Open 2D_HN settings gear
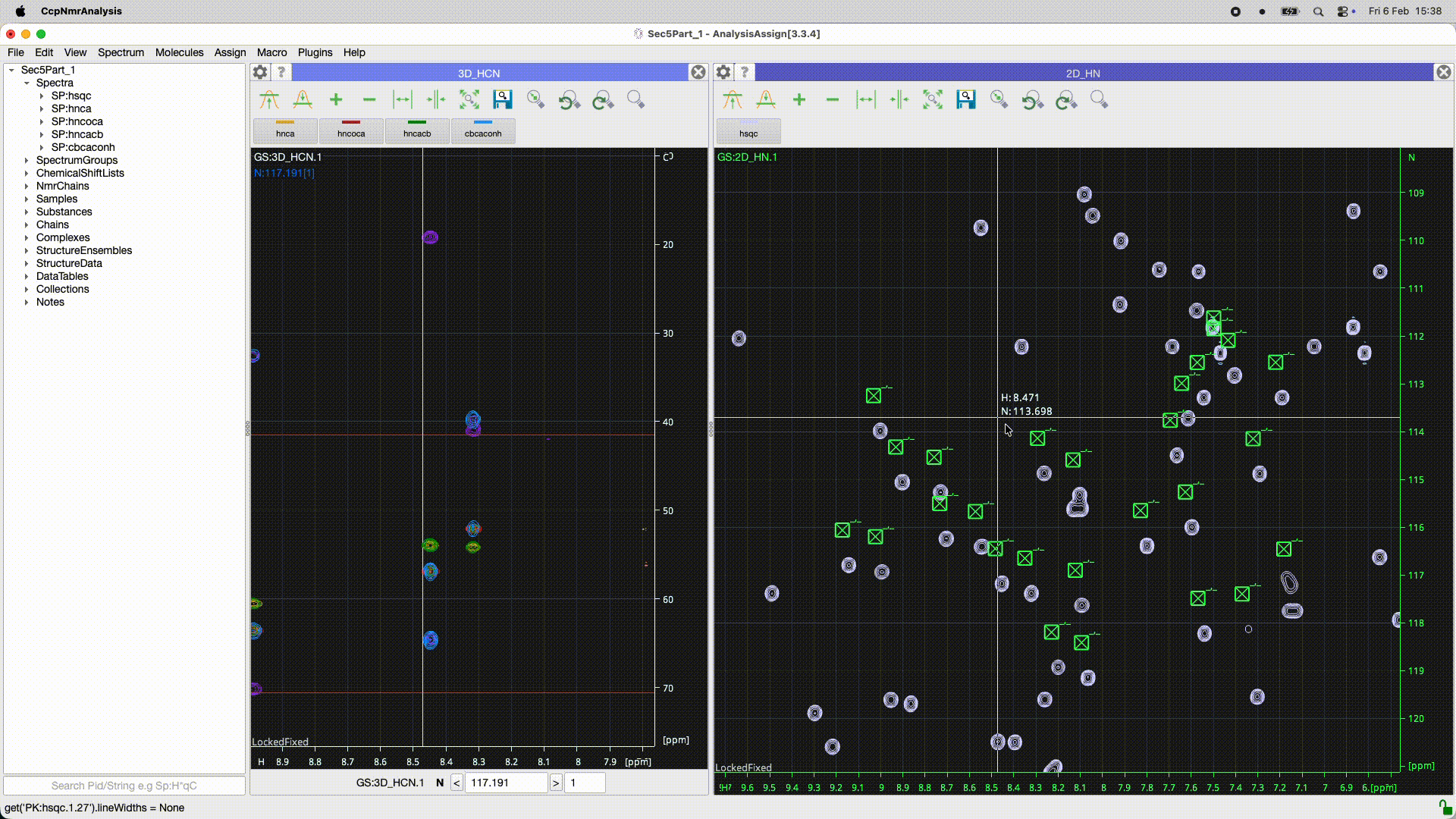This screenshot has height=819, width=1456. click(723, 72)
